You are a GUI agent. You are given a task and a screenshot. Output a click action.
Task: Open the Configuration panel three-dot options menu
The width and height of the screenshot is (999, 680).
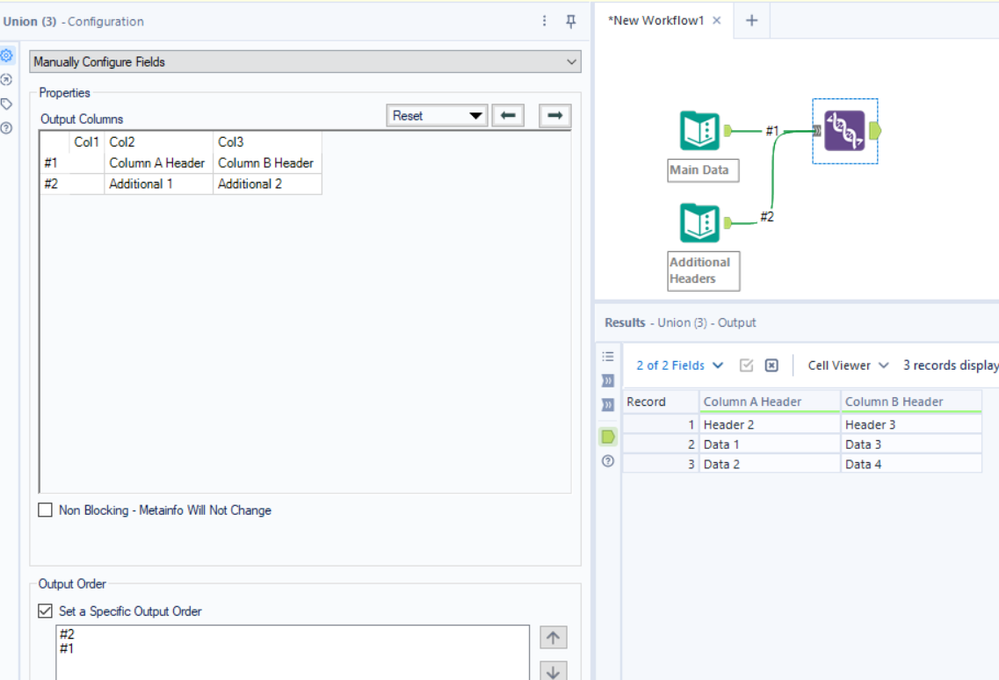click(x=544, y=21)
